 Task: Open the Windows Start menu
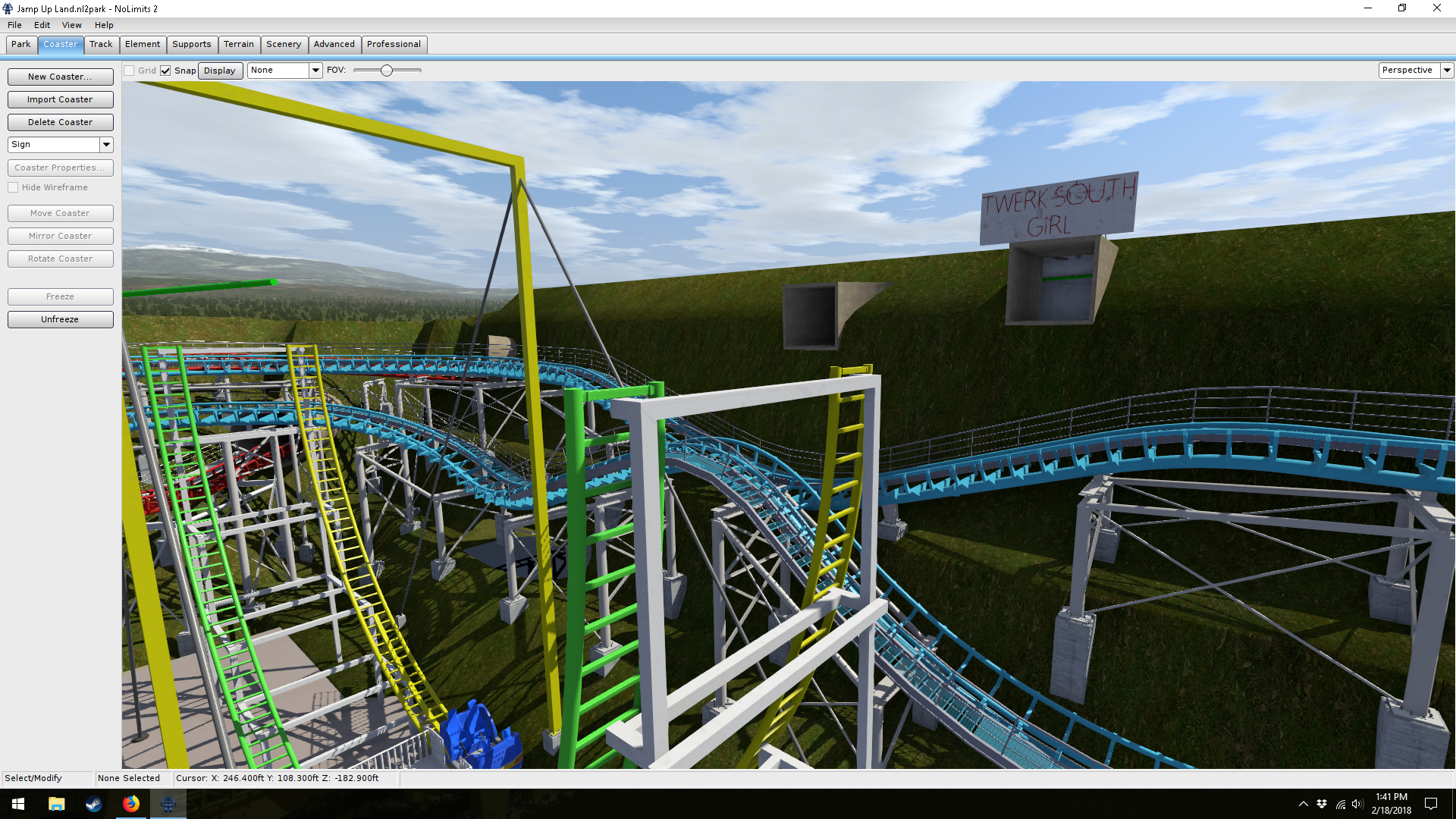pos(18,804)
